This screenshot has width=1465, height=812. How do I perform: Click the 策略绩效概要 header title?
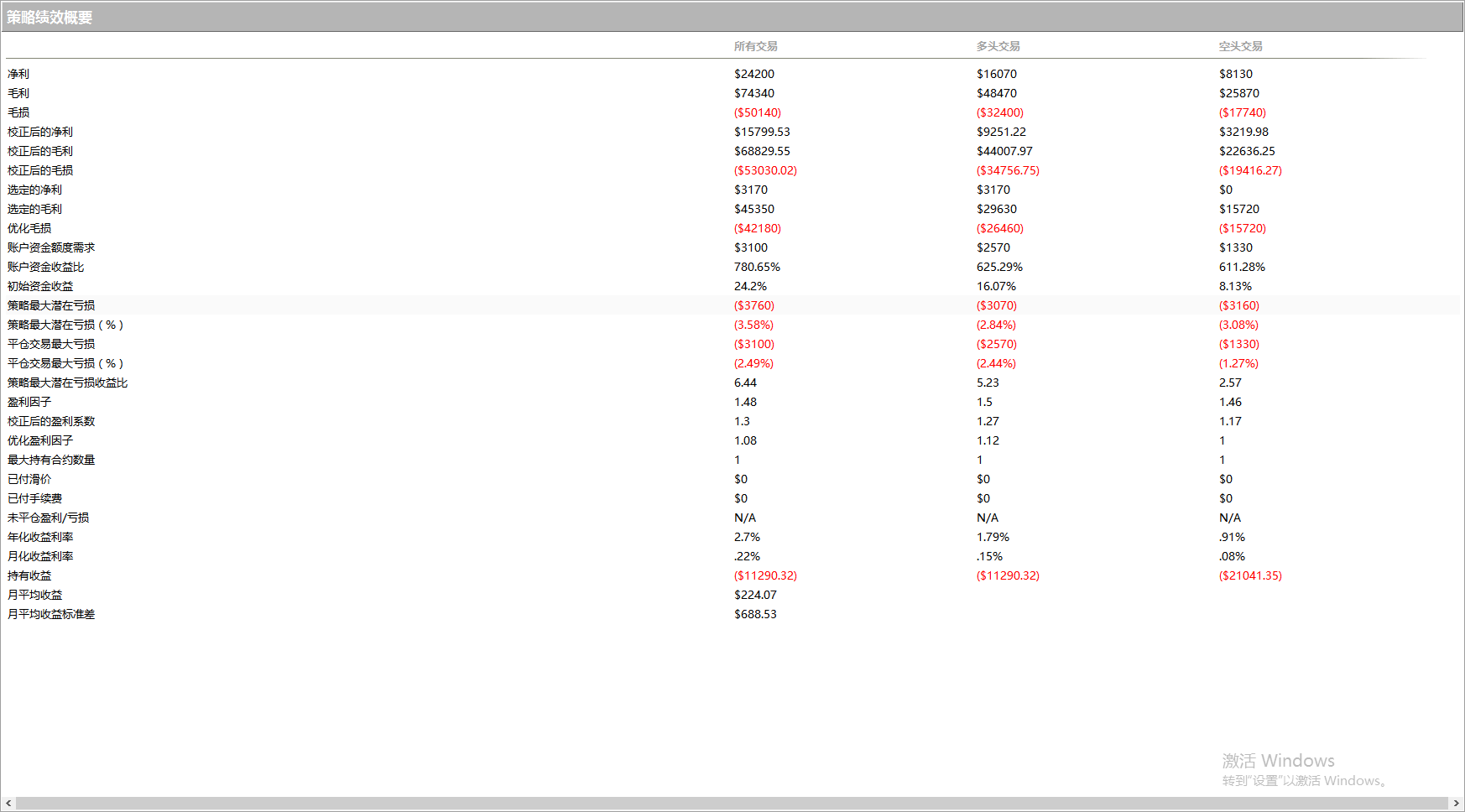(50, 18)
